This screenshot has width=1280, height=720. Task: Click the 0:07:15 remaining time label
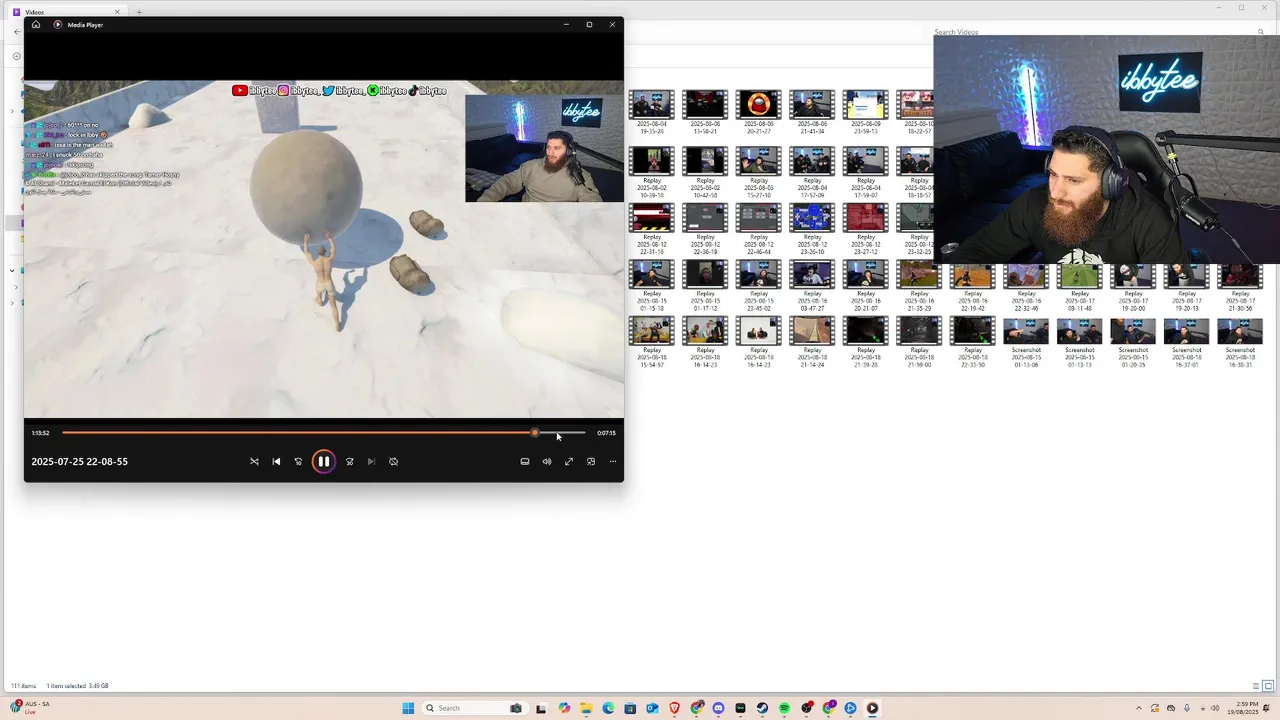pos(606,433)
